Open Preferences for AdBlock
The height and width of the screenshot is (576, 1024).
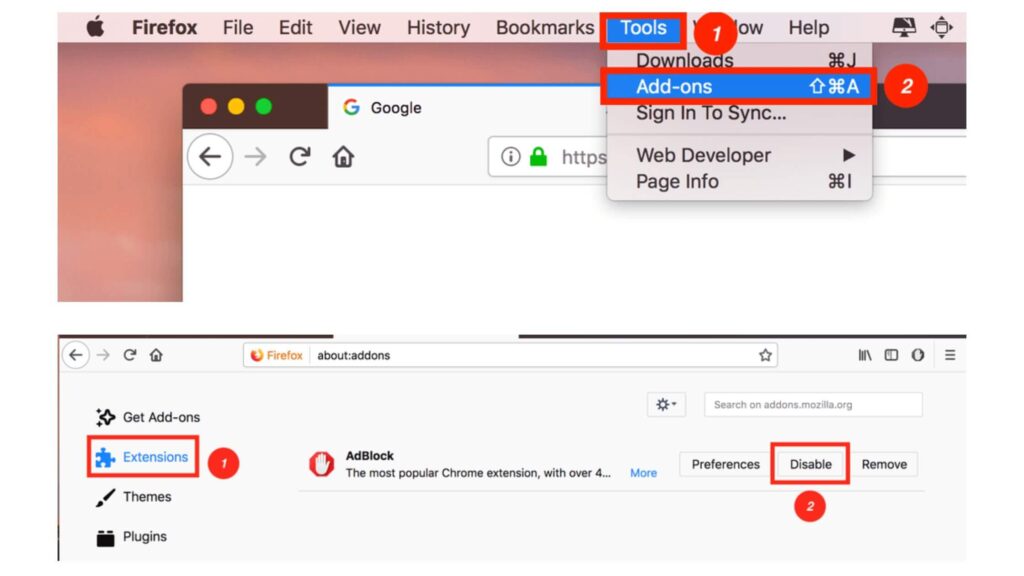pos(724,464)
